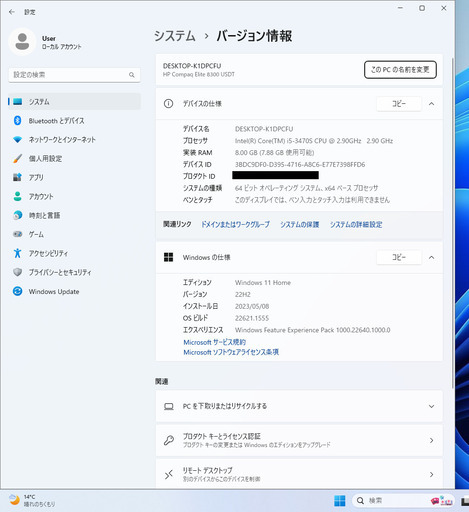
Task: Click the Windows Update sync icon
Action: pyautogui.click(x=17, y=291)
